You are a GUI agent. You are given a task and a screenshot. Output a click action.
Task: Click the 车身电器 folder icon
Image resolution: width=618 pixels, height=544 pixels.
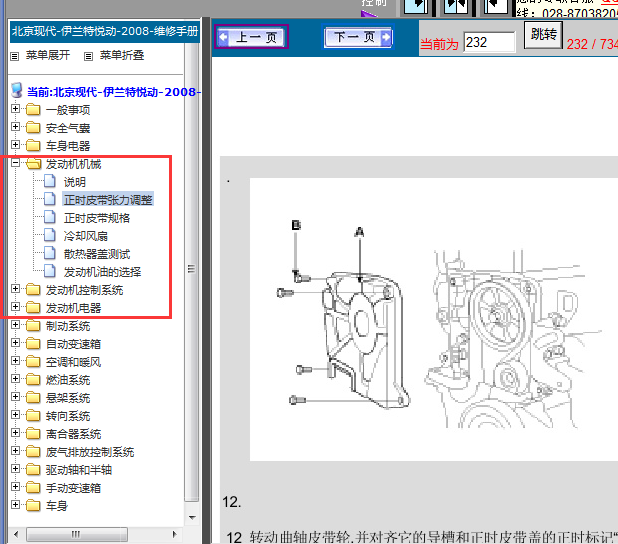[33, 145]
